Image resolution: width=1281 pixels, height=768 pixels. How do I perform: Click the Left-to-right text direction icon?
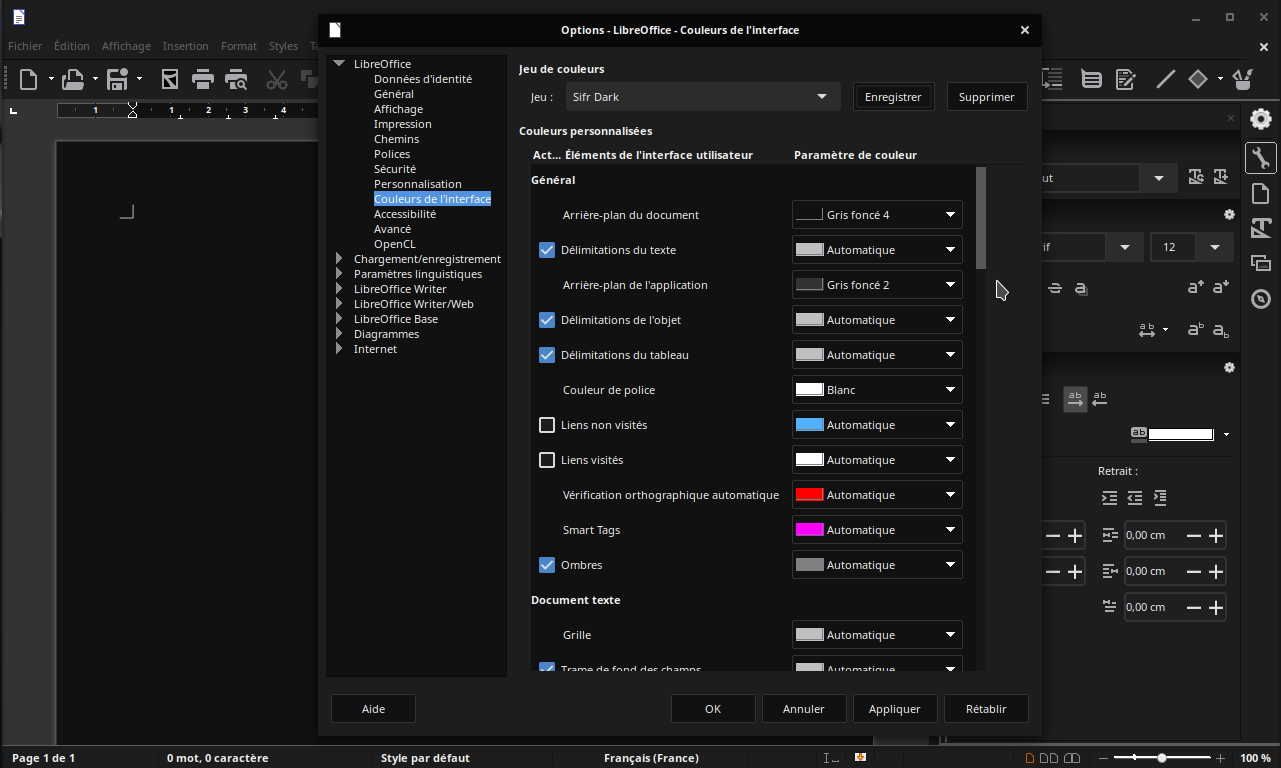(1075, 399)
